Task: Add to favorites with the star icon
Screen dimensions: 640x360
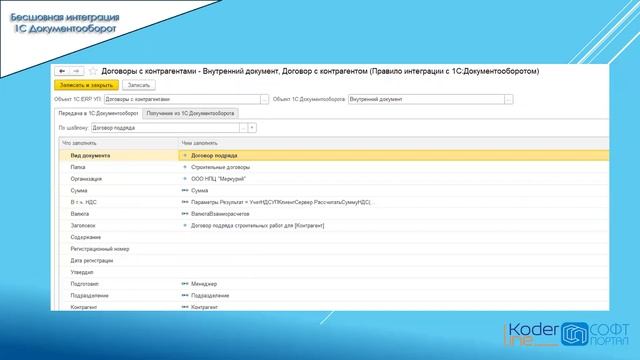Action: point(93,71)
